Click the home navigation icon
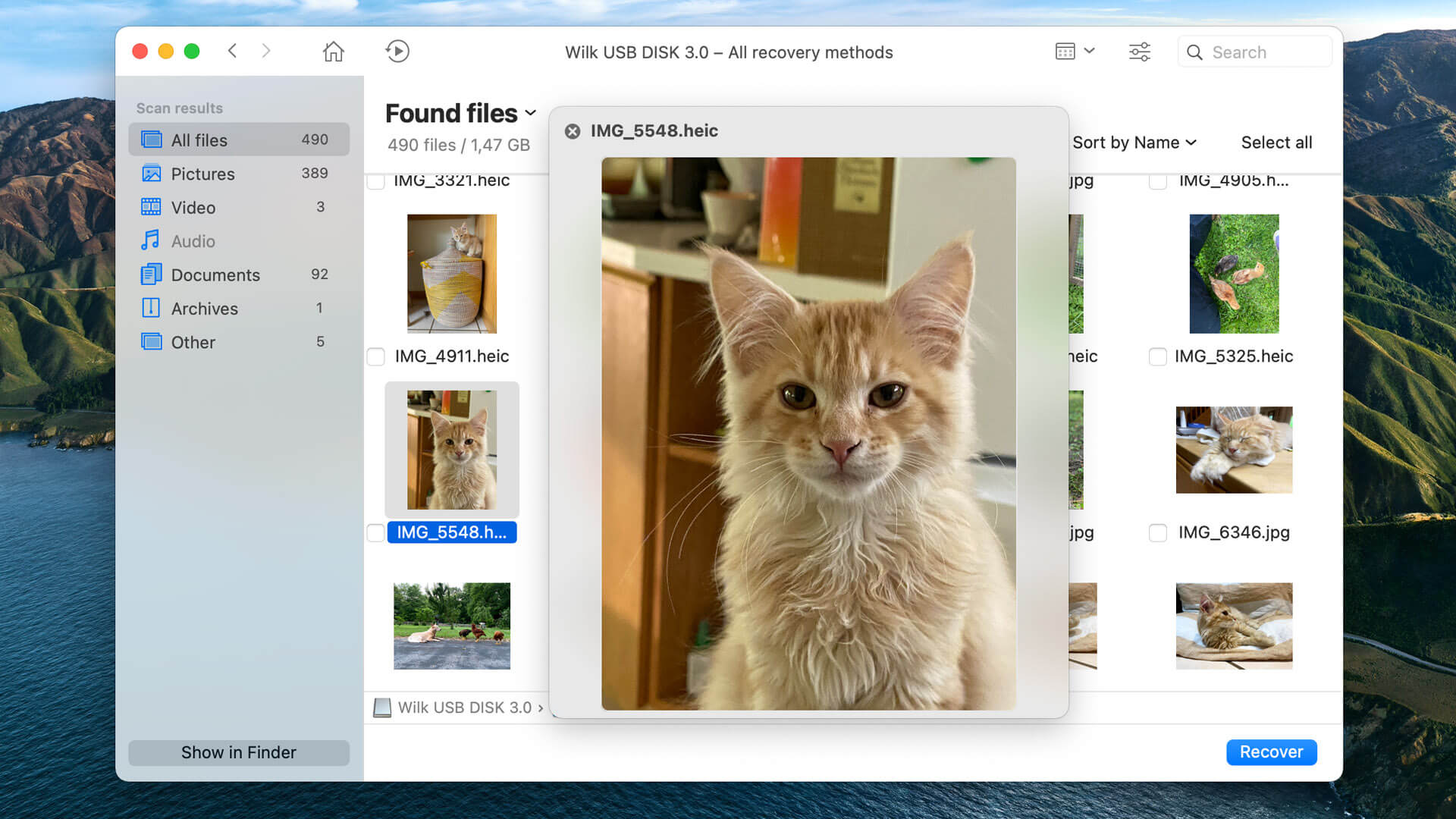Viewport: 1456px width, 819px height. coord(334,51)
